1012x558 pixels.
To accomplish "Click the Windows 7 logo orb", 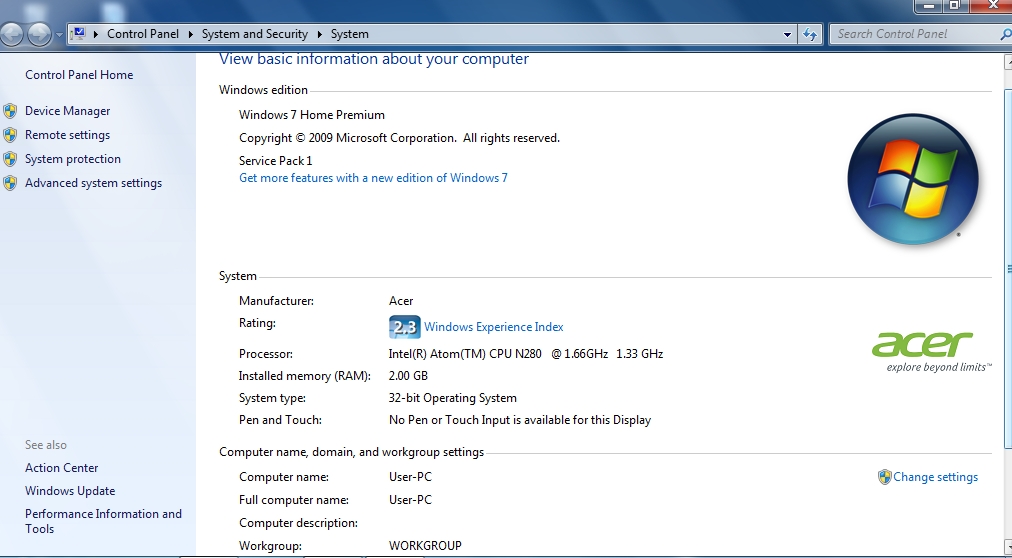I will (913, 179).
